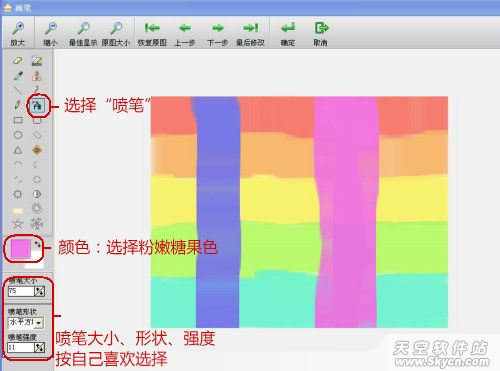Click the spray size field showing 75
This screenshot has height=371, width=500.
(x=21, y=291)
